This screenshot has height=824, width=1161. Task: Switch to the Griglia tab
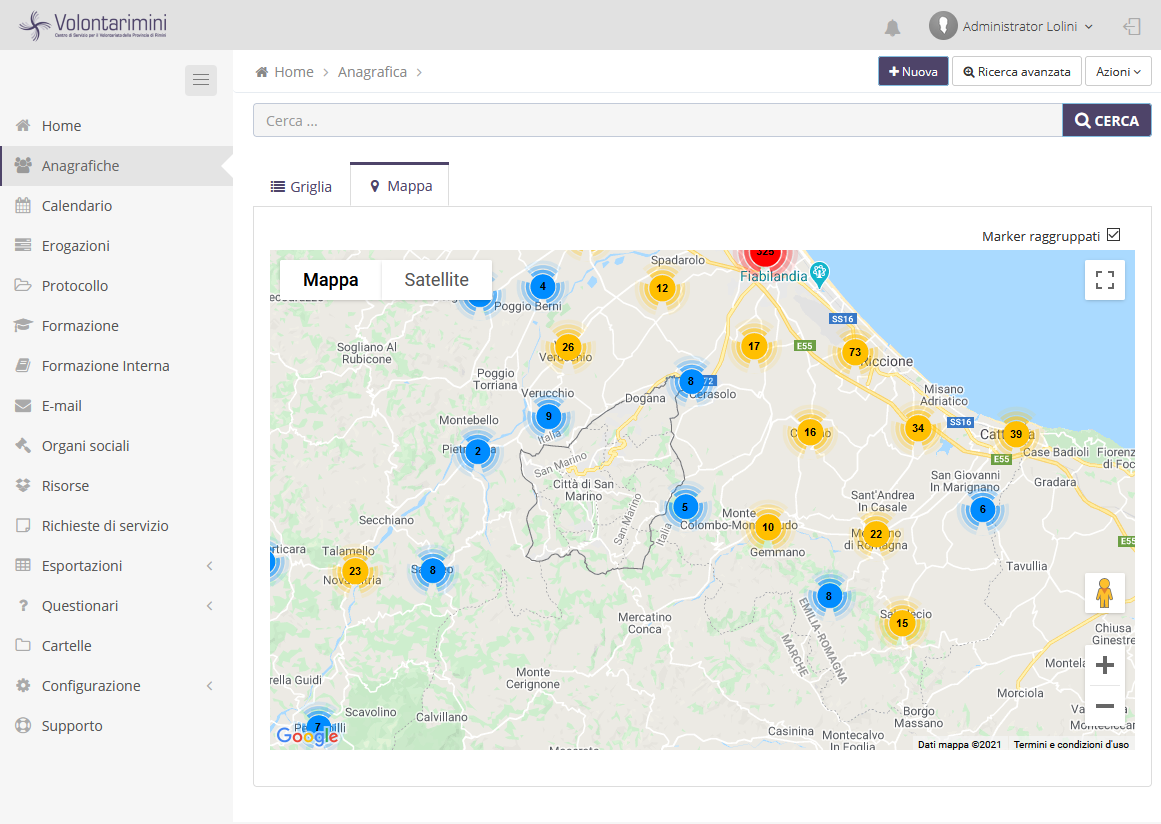[301, 187]
